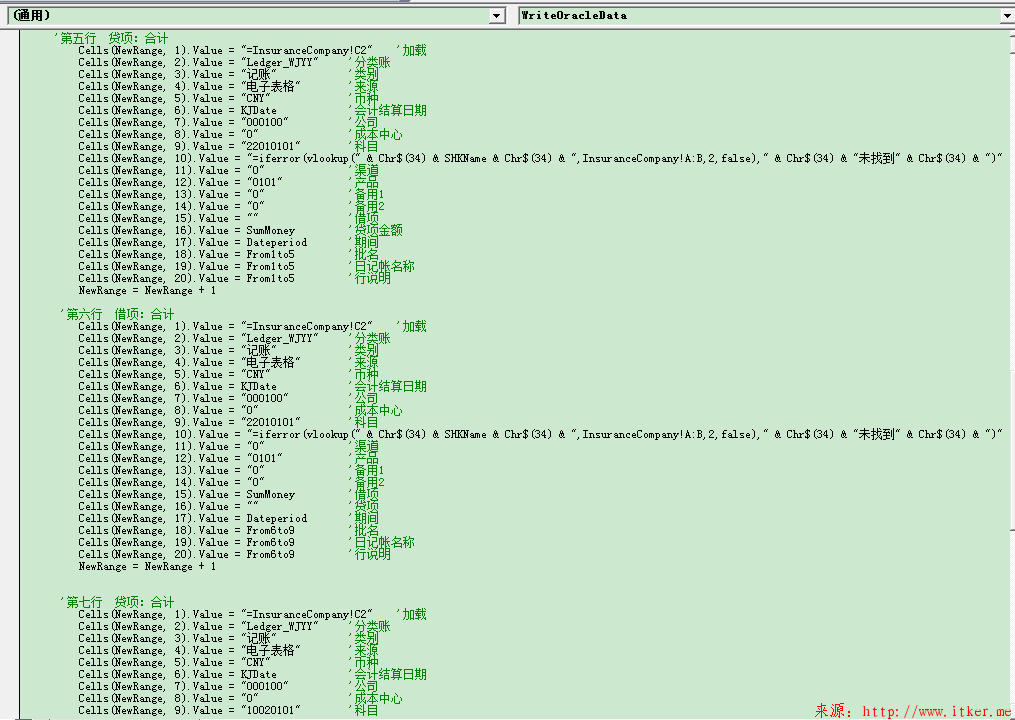The height and width of the screenshot is (720, 1015).
Task: Place cursor on '第五行 贷项: 合计 comment
Action: click(111, 38)
